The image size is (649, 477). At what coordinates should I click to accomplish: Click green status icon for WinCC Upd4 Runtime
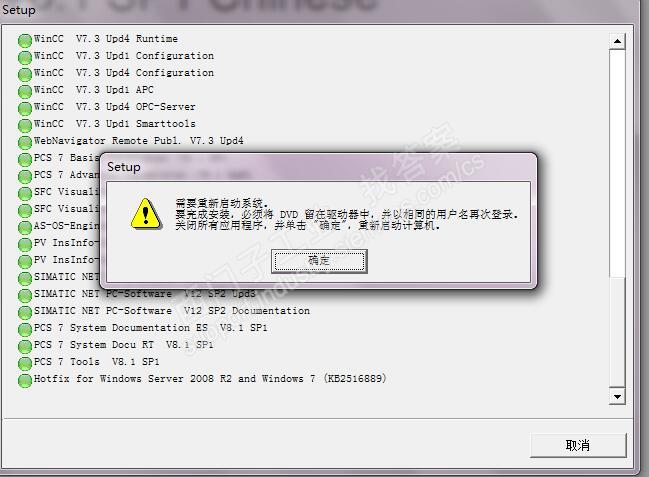pos(25,40)
